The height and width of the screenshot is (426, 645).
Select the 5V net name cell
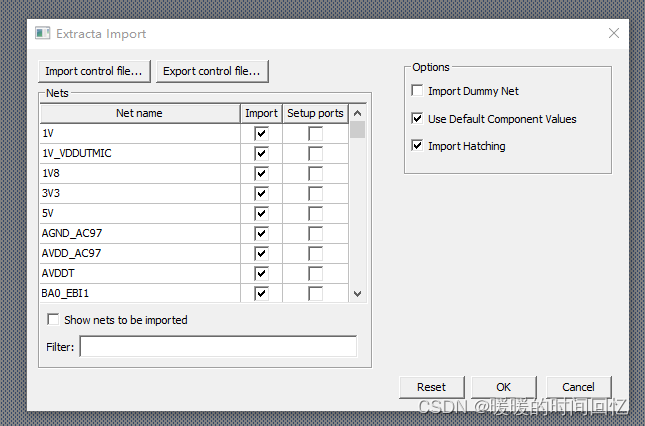click(140, 214)
